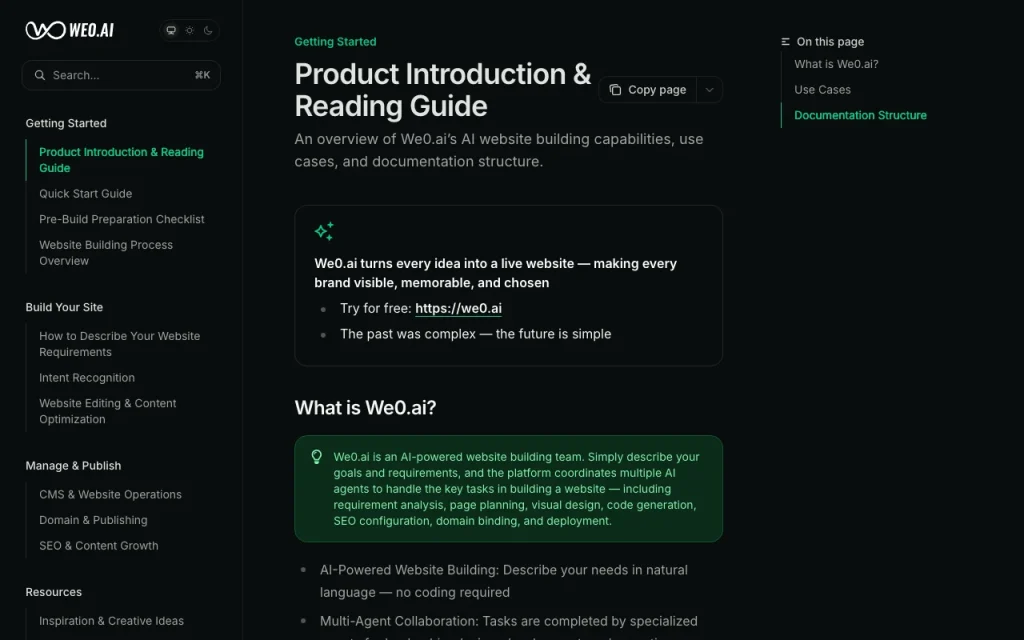Click the On this page list icon
Screen dimensions: 1024x640
[786, 42]
